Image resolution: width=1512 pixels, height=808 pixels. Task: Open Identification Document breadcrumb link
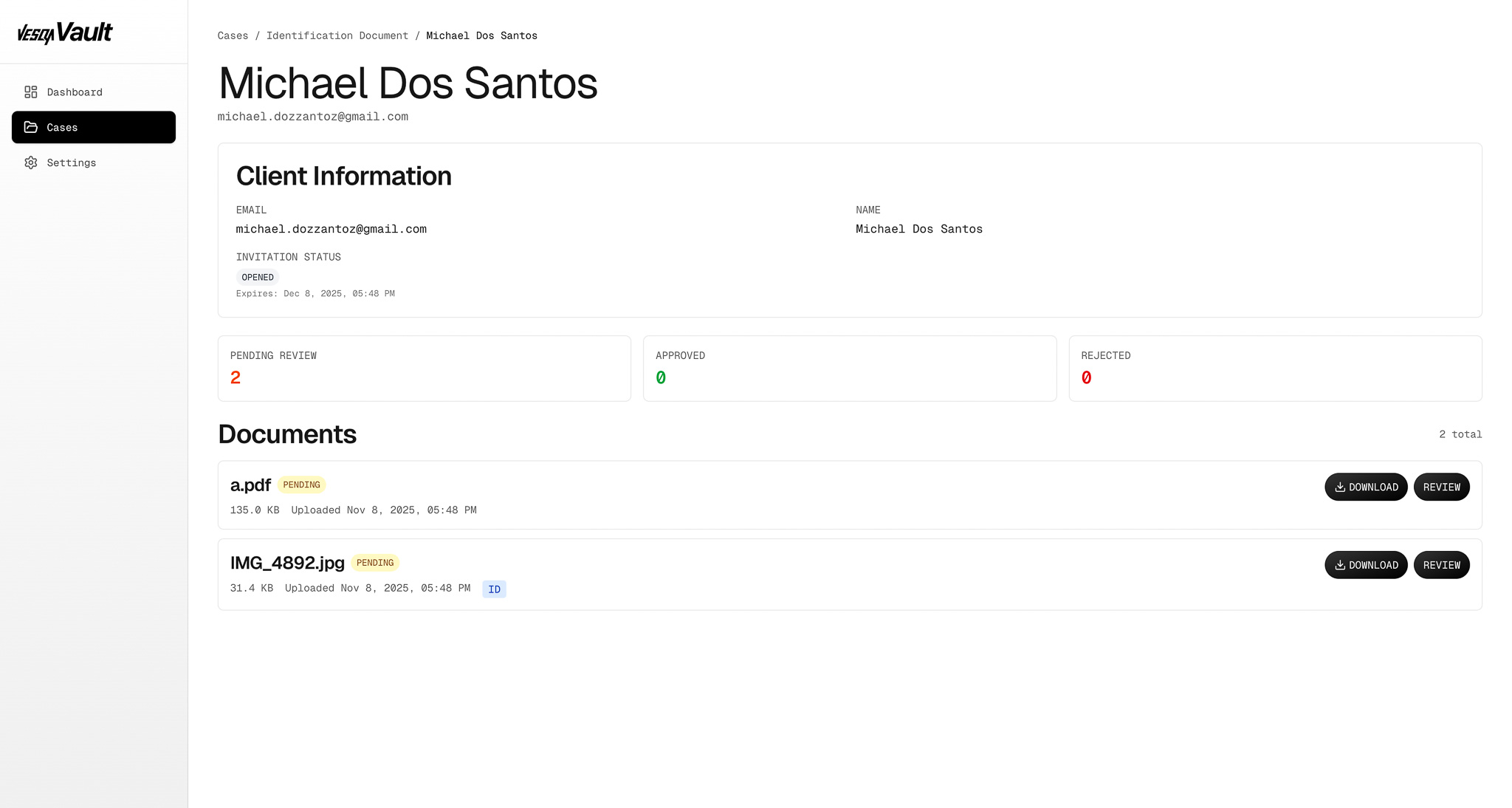pos(337,35)
